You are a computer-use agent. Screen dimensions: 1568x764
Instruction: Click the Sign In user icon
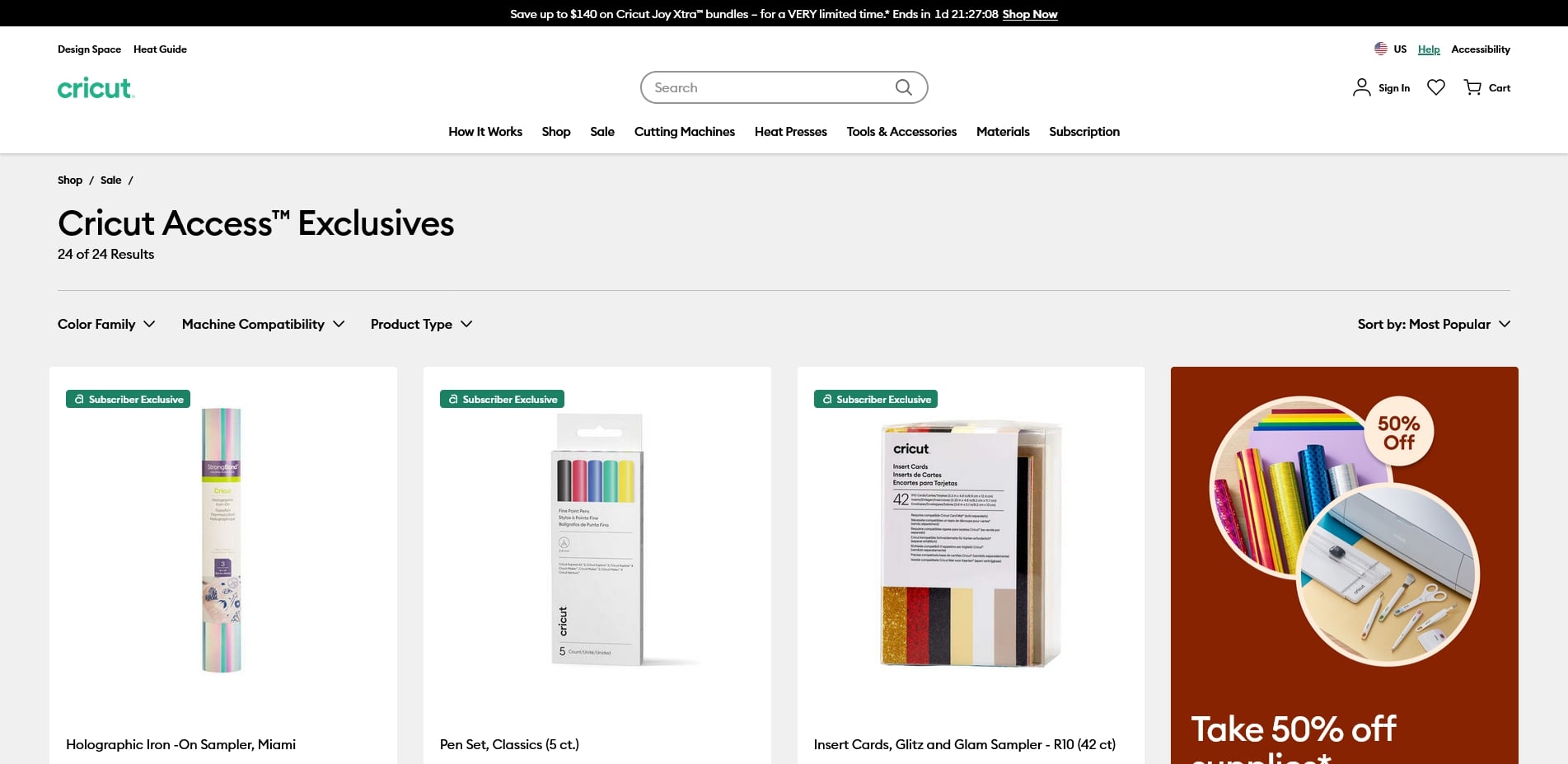(1362, 87)
